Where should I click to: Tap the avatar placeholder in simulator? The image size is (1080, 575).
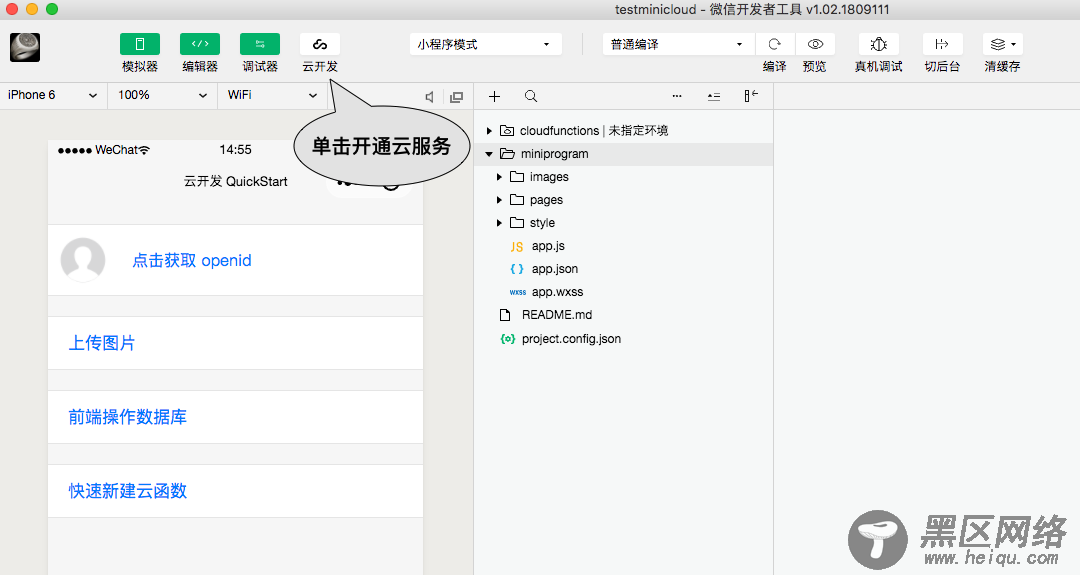tap(83, 260)
